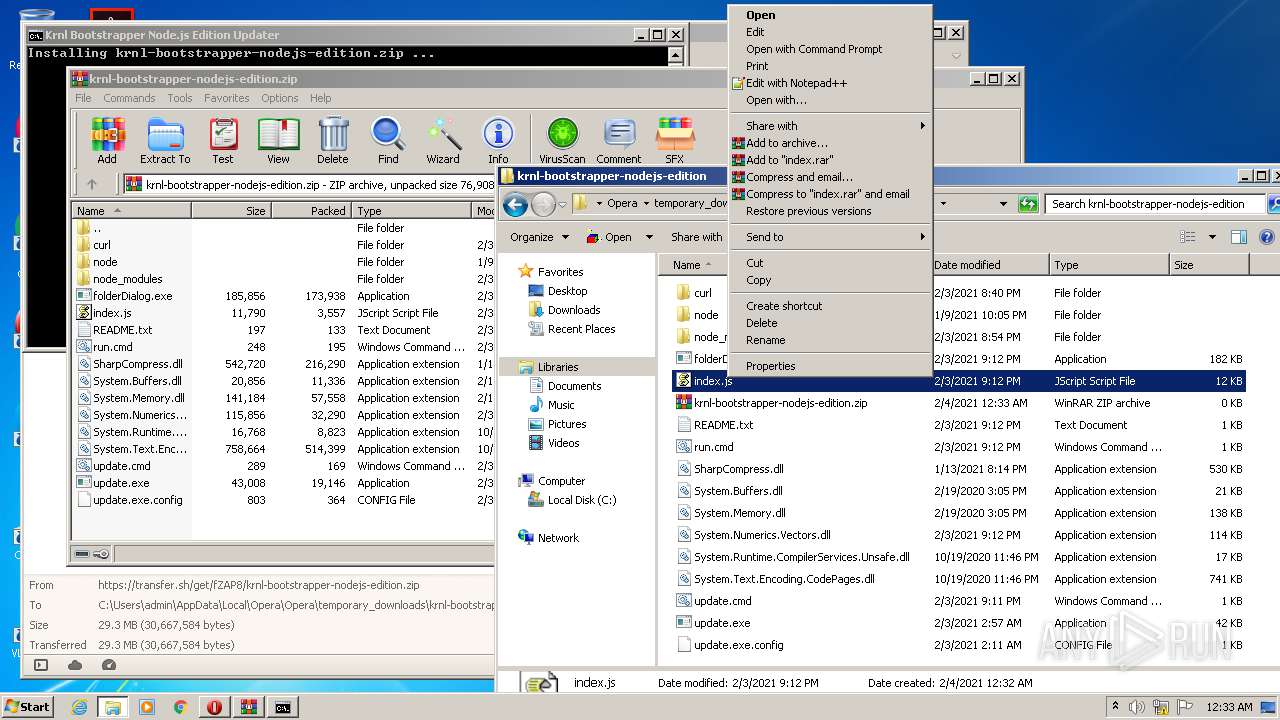Open the Commands menu in WinRAR
The height and width of the screenshot is (720, 1280).
[129, 98]
